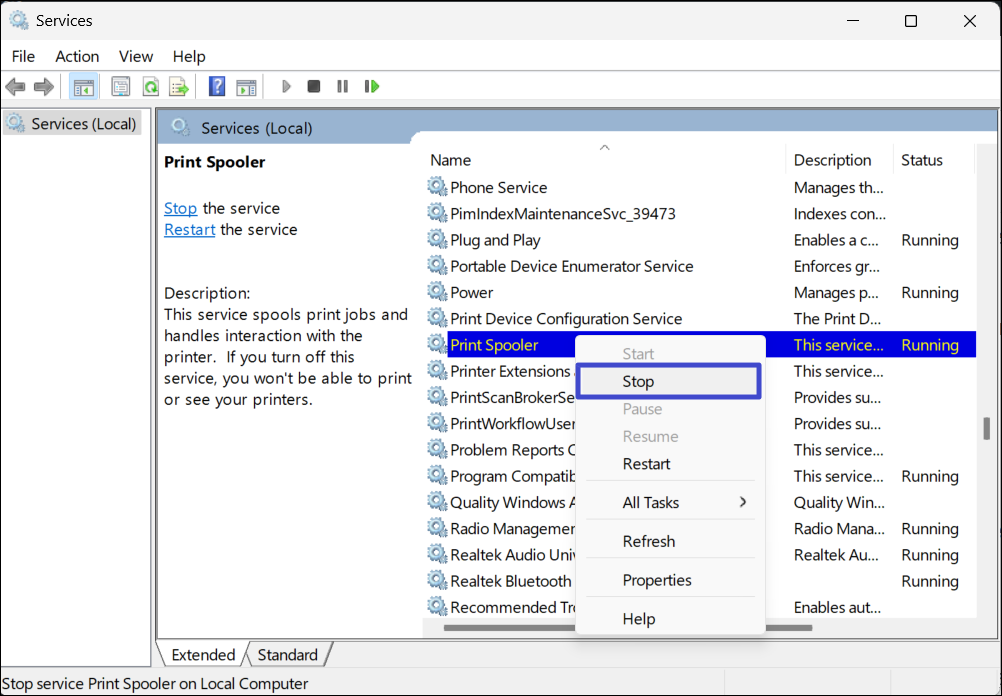Open Properties from the context menu
This screenshot has width=1002, height=696.
[x=657, y=580]
